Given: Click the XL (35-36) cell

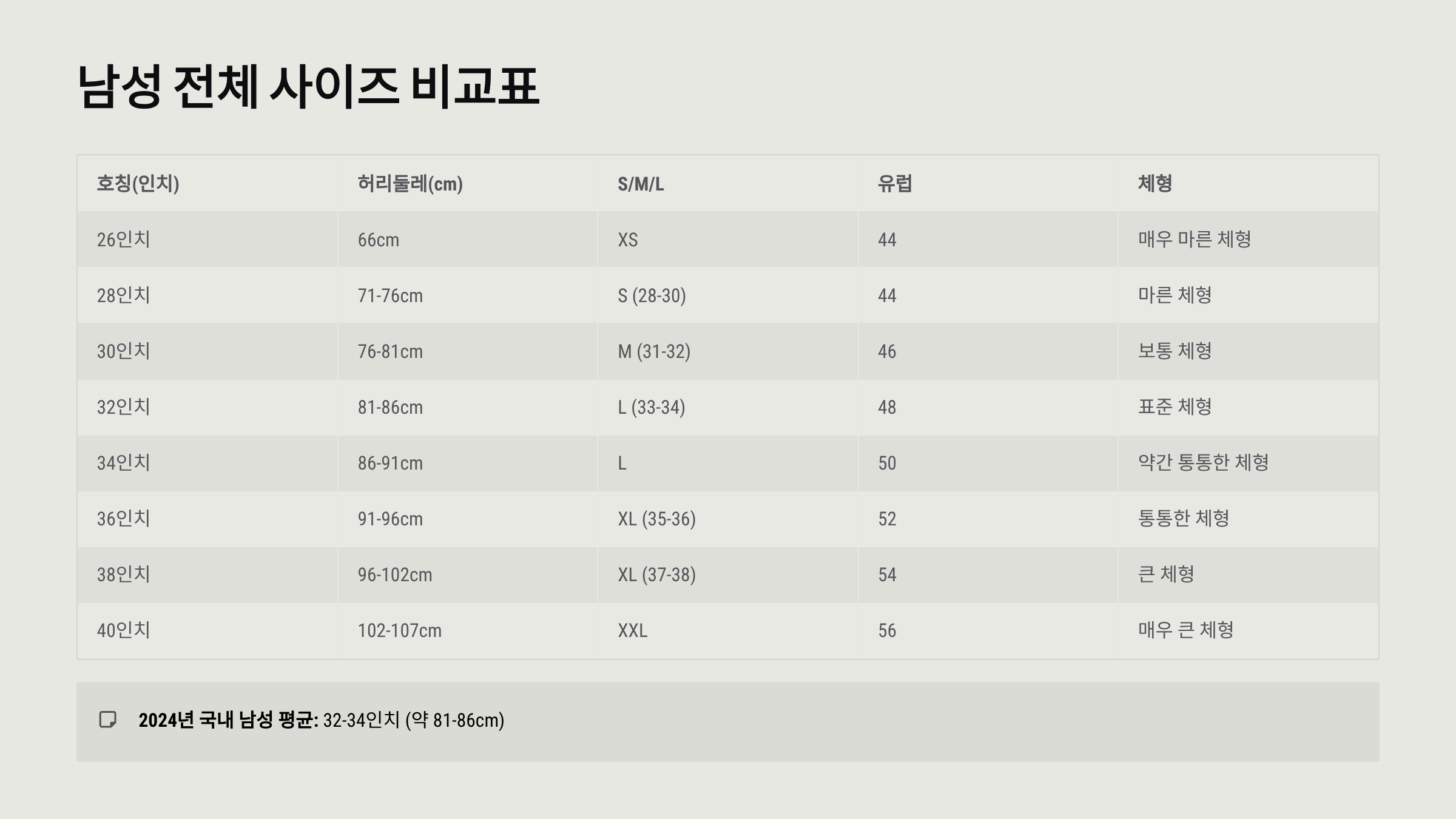Looking at the screenshot, I should click(656, 519).
